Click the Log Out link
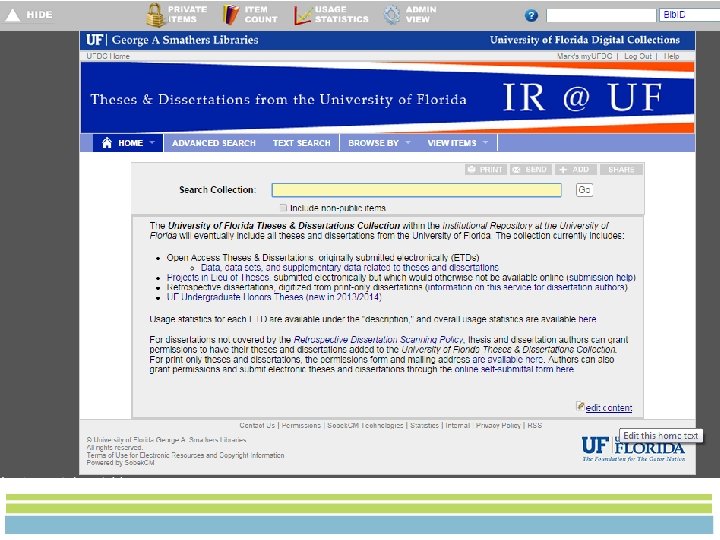Viewport: 720px width, 540px height. 638,56
